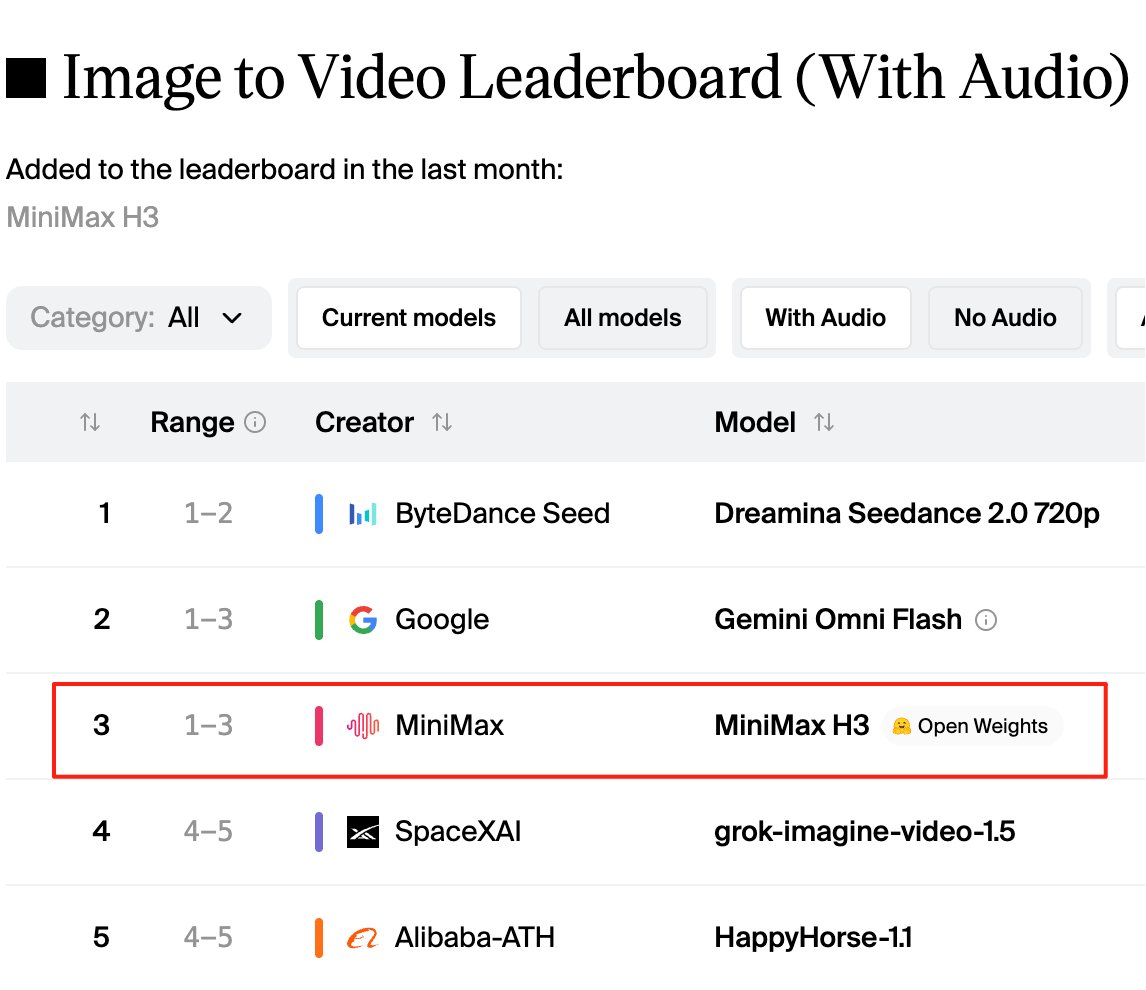
Task: Click orange color bar beside Alibaba-ATH
Action: click(x=319, y=937)
